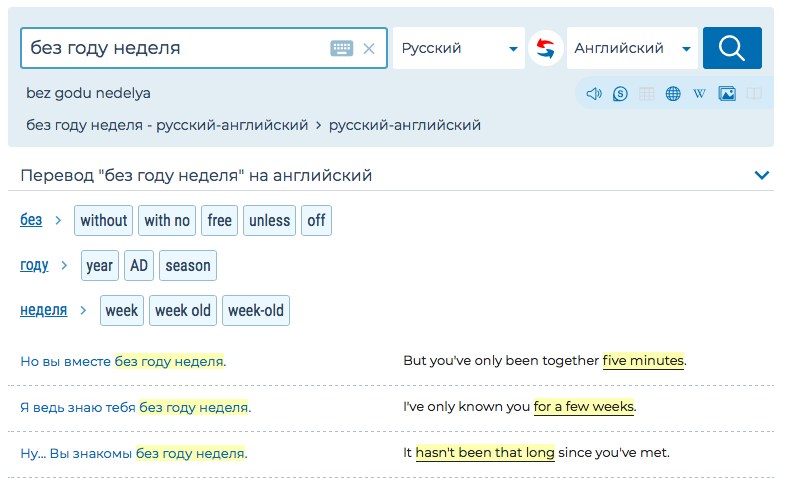Select the 'free' translation chip

[x=219, y=220]
